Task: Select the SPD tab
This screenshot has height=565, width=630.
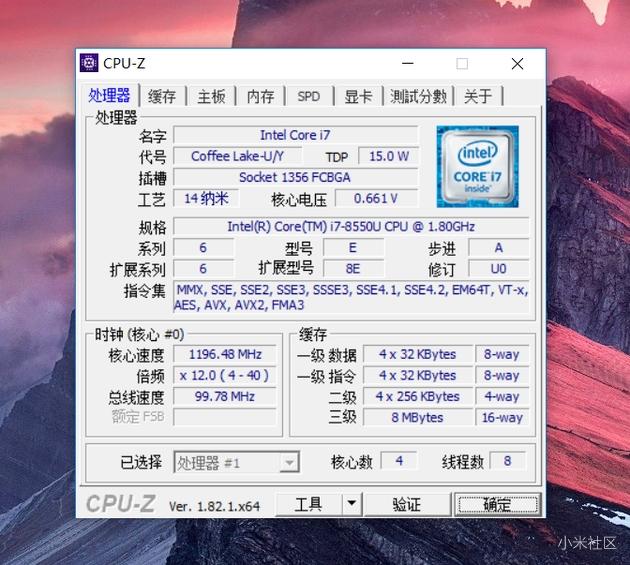Action: [x=309, y=96]
